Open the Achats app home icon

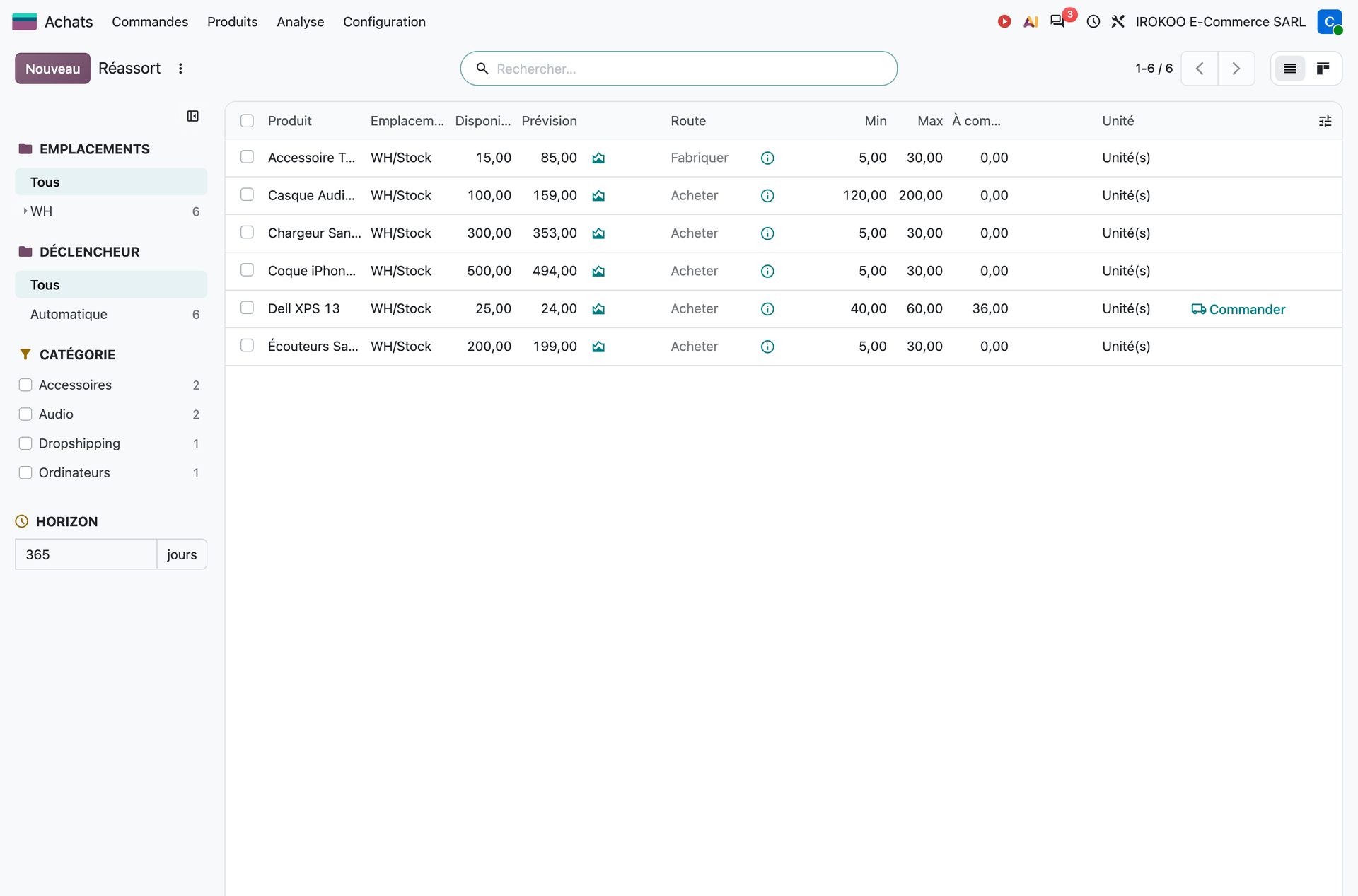(24, 22)
